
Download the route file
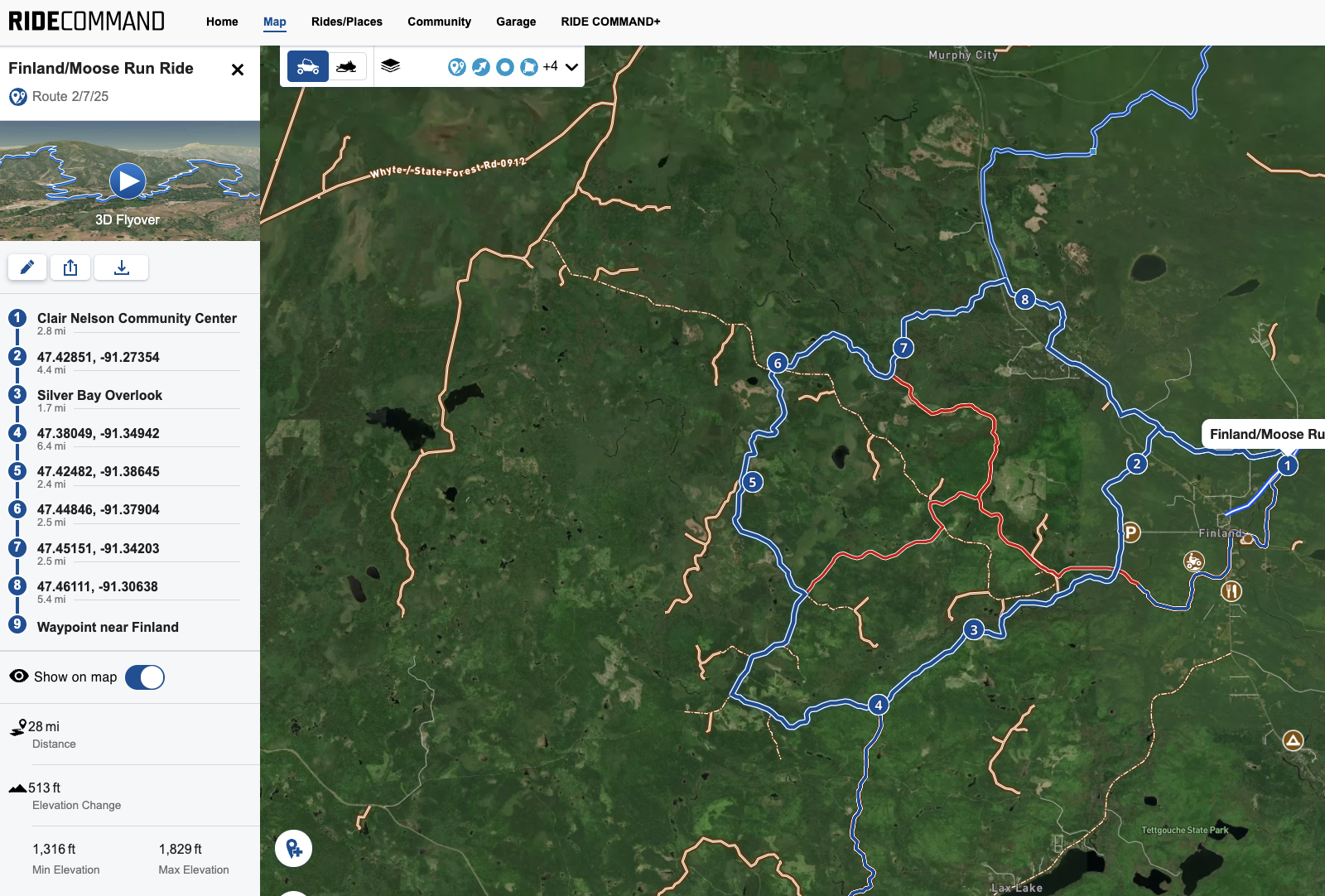pos(122,267)
